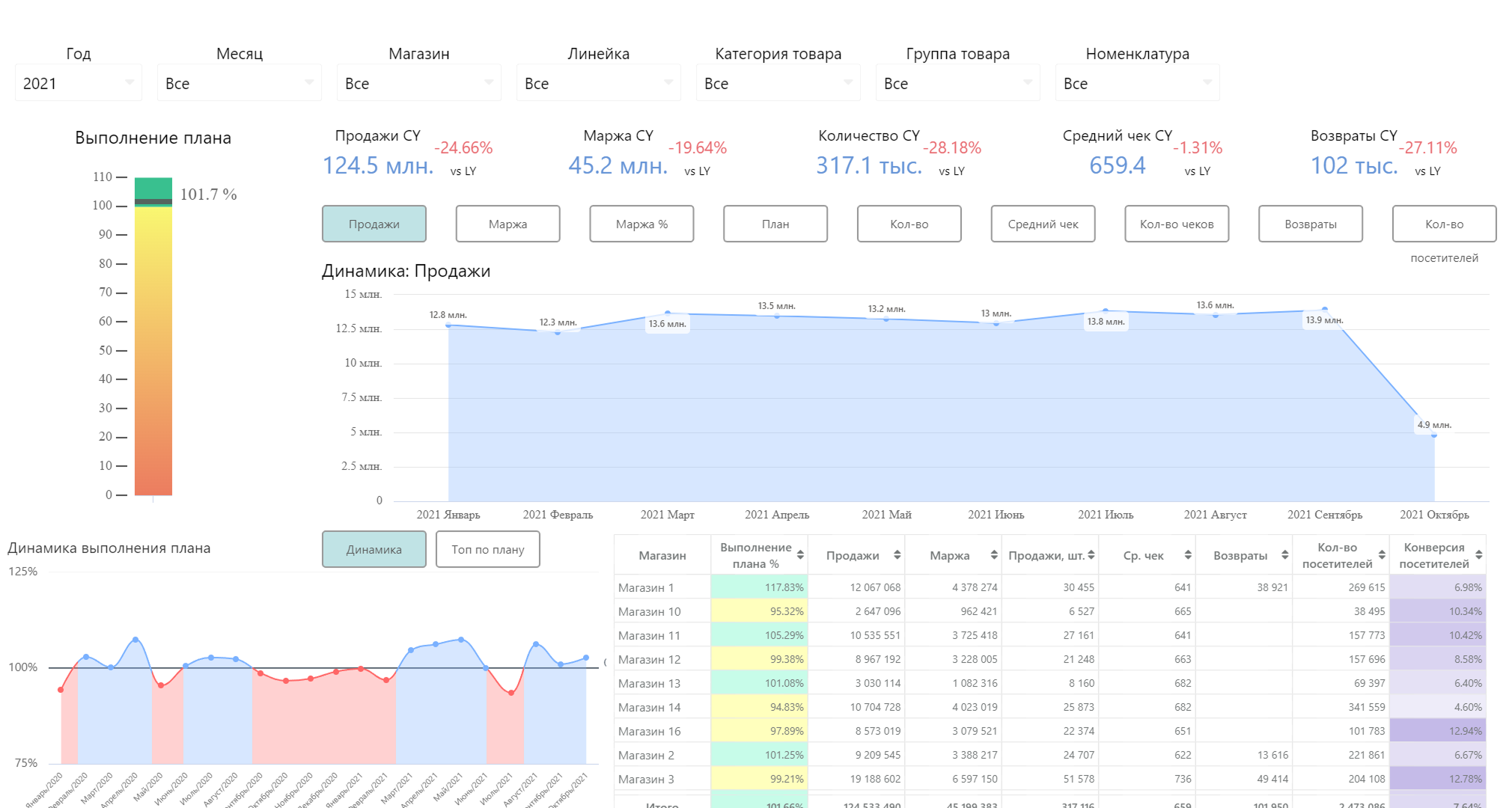This screenshot has height=808, width=1512.
Task: Sort table by Продажи, шт. column arrows
Action: [x=1091, y=555]
